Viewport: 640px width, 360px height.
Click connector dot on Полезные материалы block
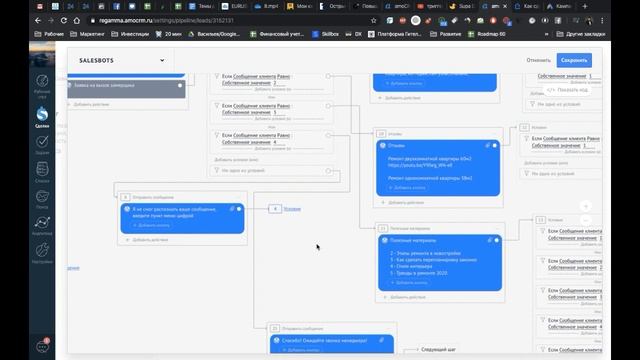[x=497, y=240]
